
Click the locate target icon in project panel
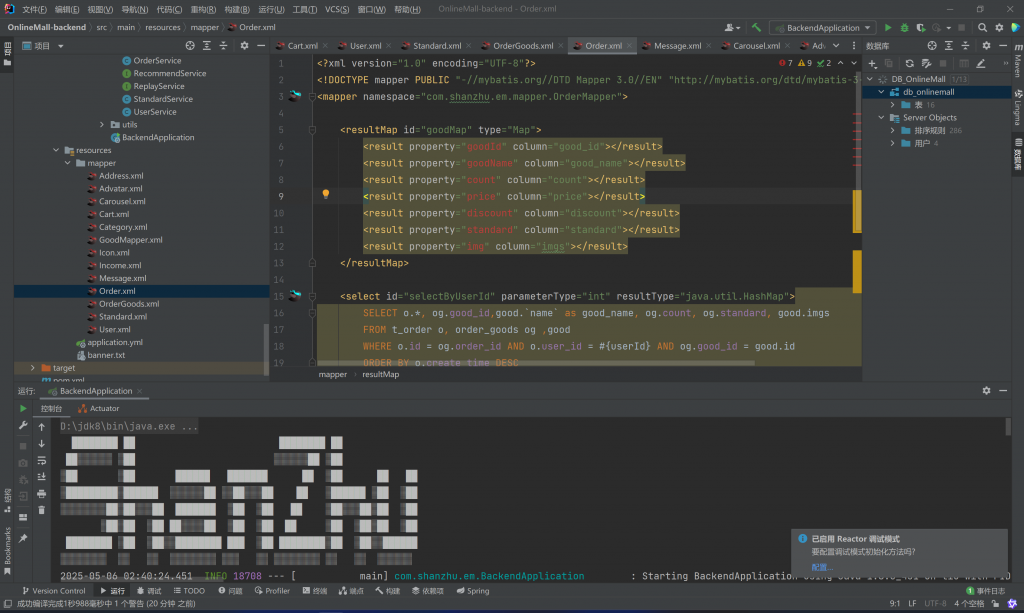point(190,46)
